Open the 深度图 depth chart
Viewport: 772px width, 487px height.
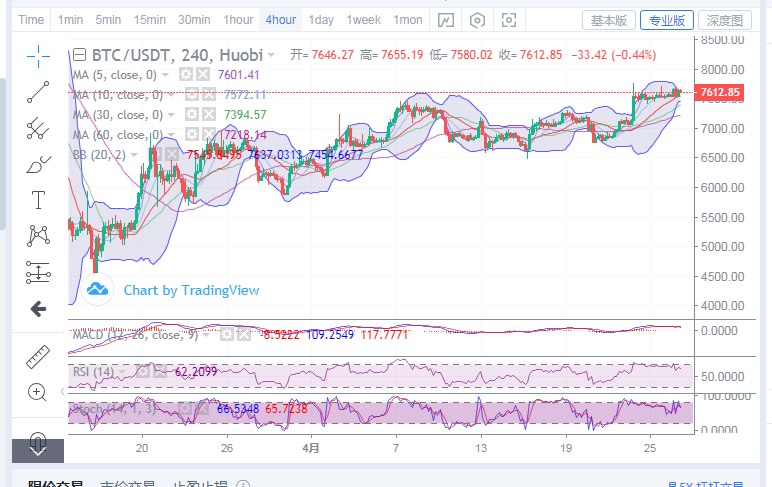tap(725, 20)
